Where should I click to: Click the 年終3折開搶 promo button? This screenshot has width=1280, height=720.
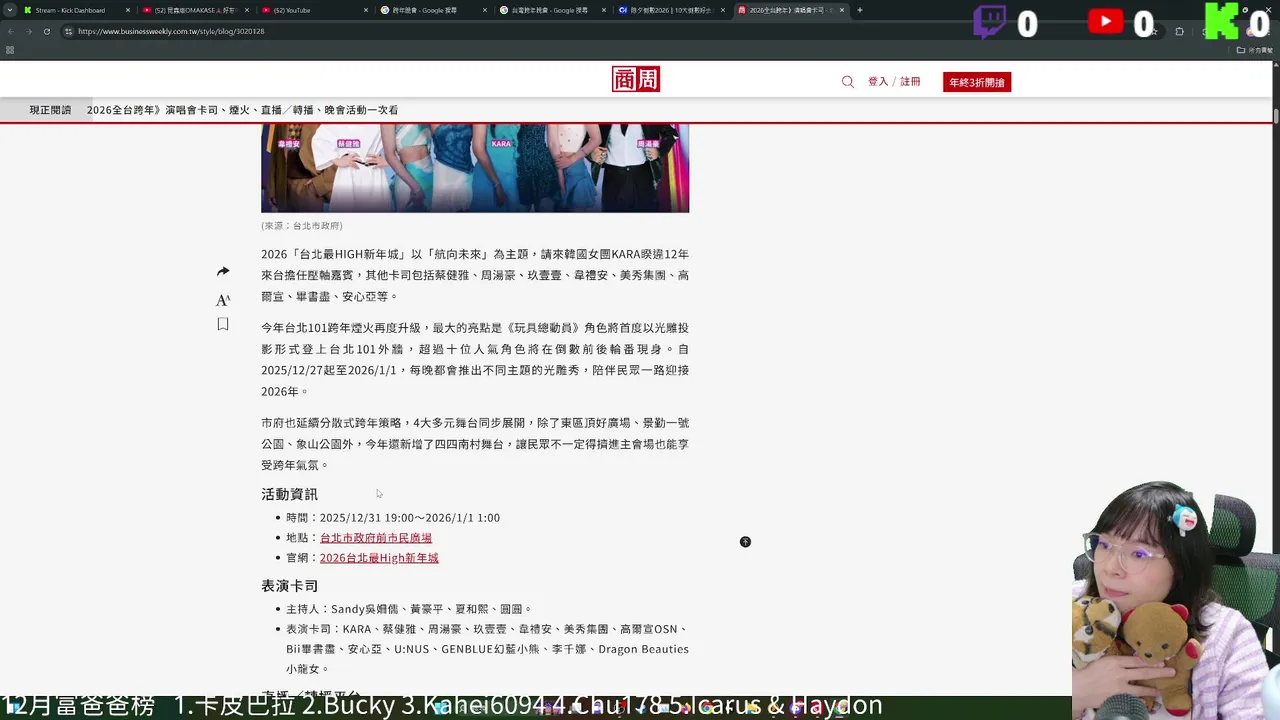click(977, 82)
